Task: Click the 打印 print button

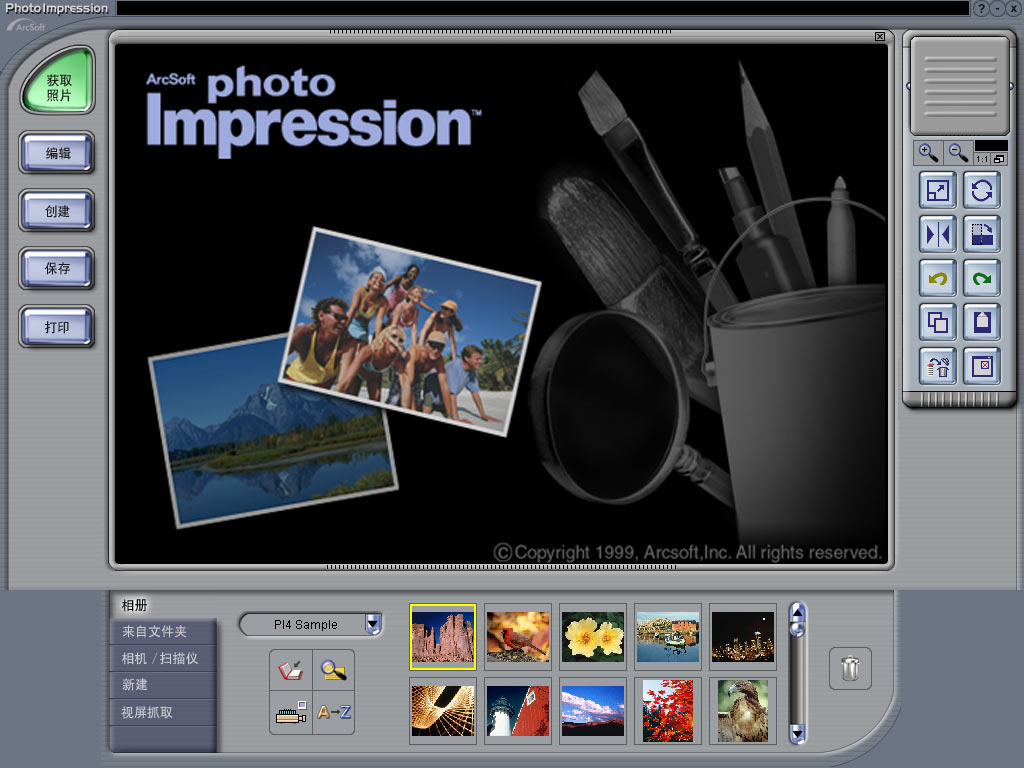Action: pos(57,327)
